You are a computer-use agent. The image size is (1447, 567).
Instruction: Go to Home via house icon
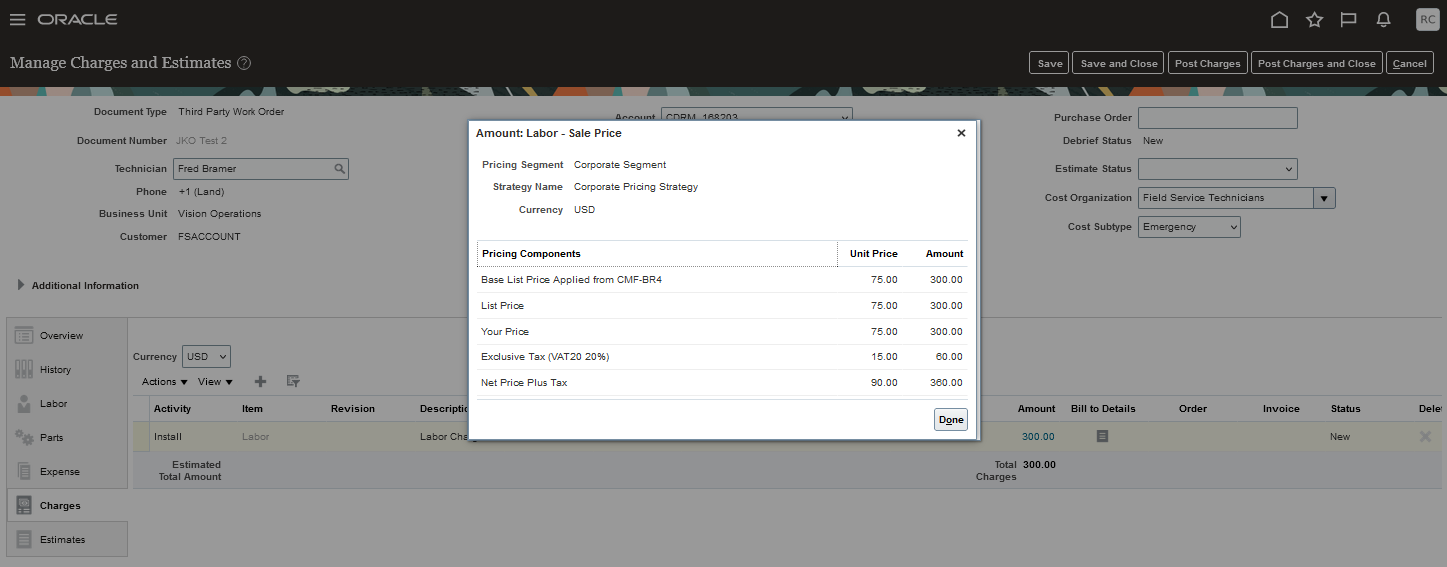click(x=1279, y=20)
